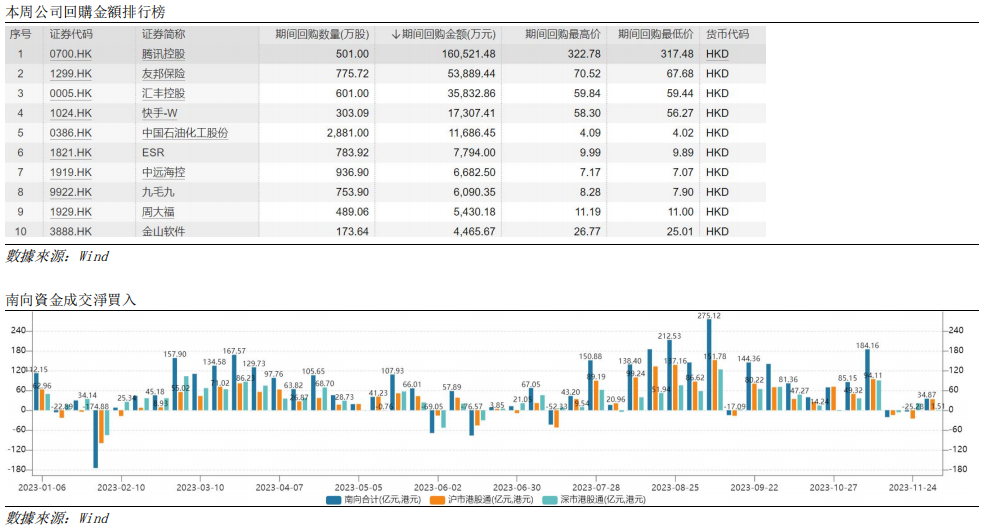Open stock code link 9922.HK
Image resolution: width=984 pixels, height=529 pixels.
pos(70,192)
